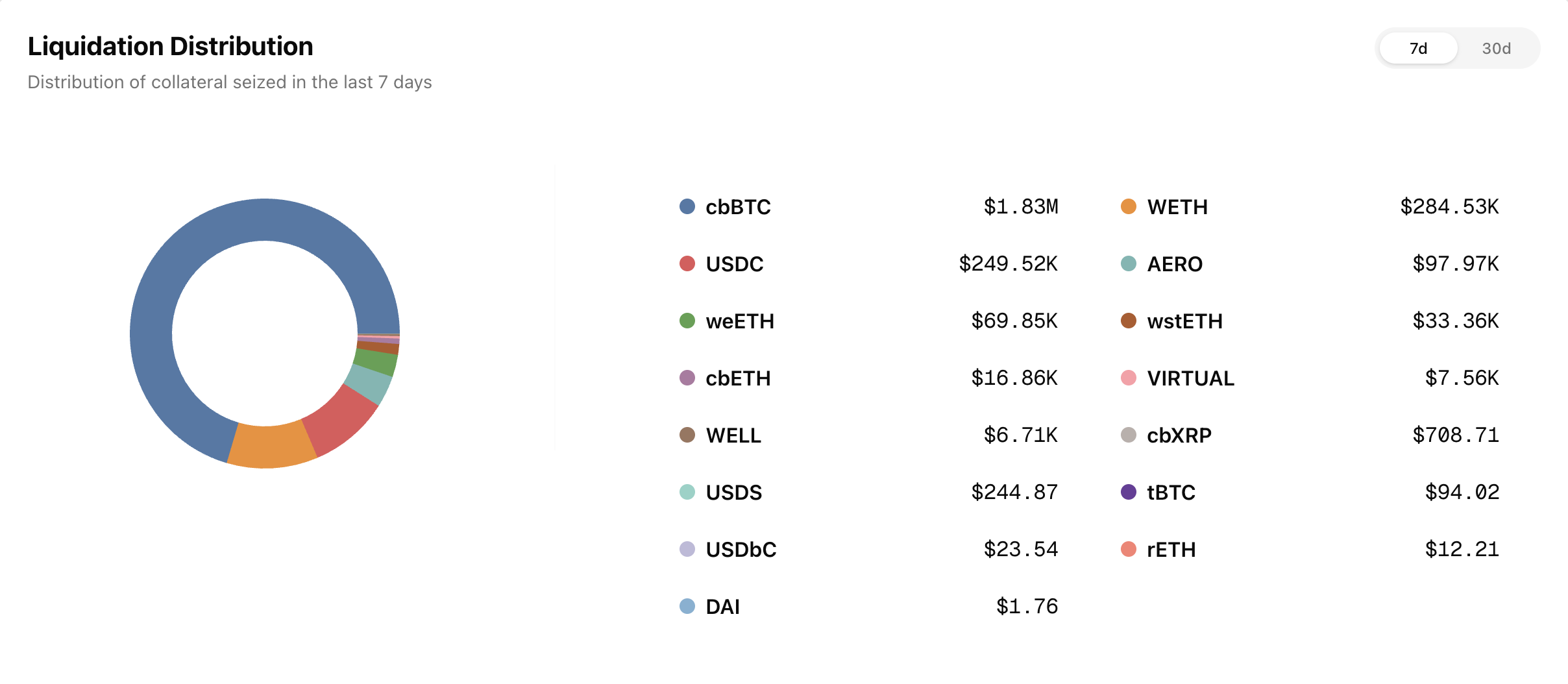Screen dimensions: 1568x684
Task: Click the WETH orange legend dot
Action: point(1129,207)
